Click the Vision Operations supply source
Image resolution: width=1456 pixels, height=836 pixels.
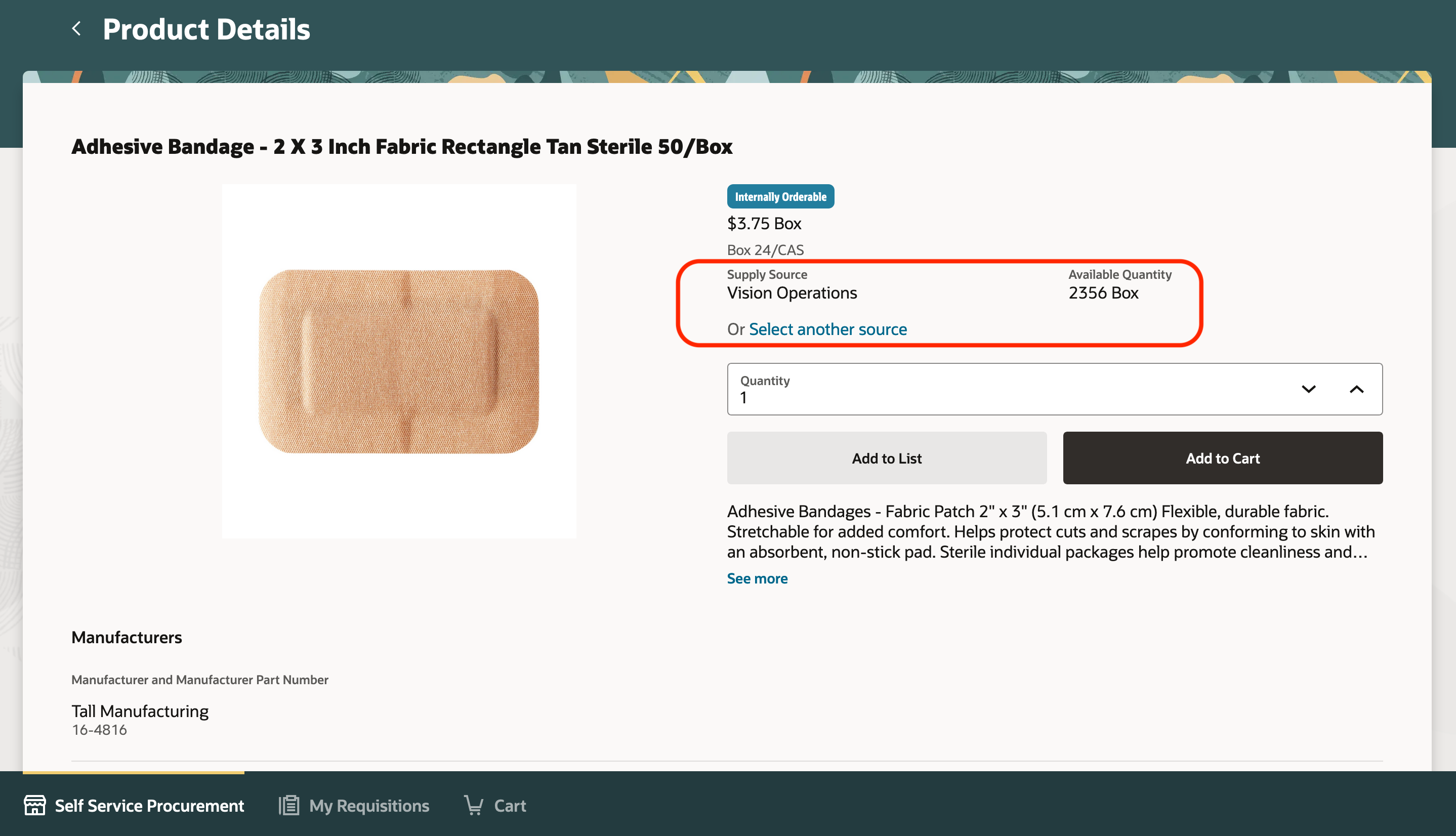[x=792, y=293]
